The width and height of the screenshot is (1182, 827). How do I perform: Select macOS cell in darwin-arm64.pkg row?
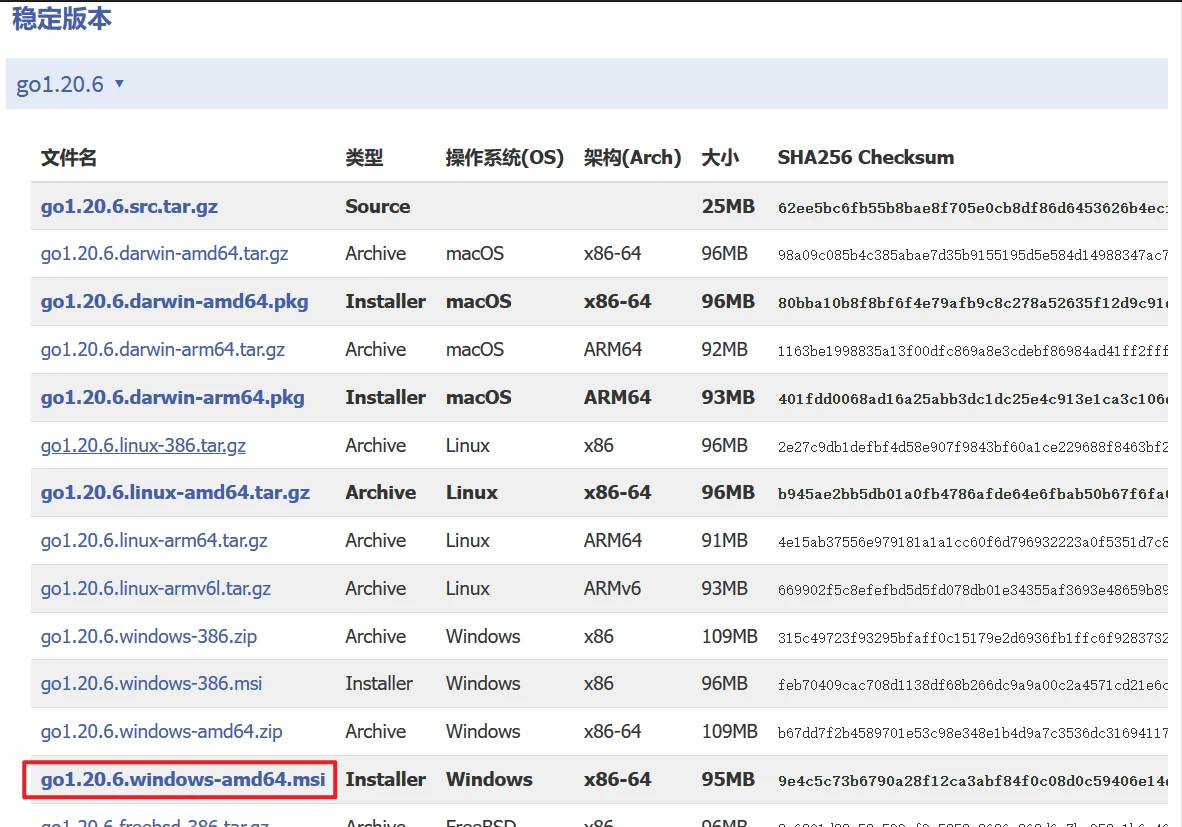479,397
